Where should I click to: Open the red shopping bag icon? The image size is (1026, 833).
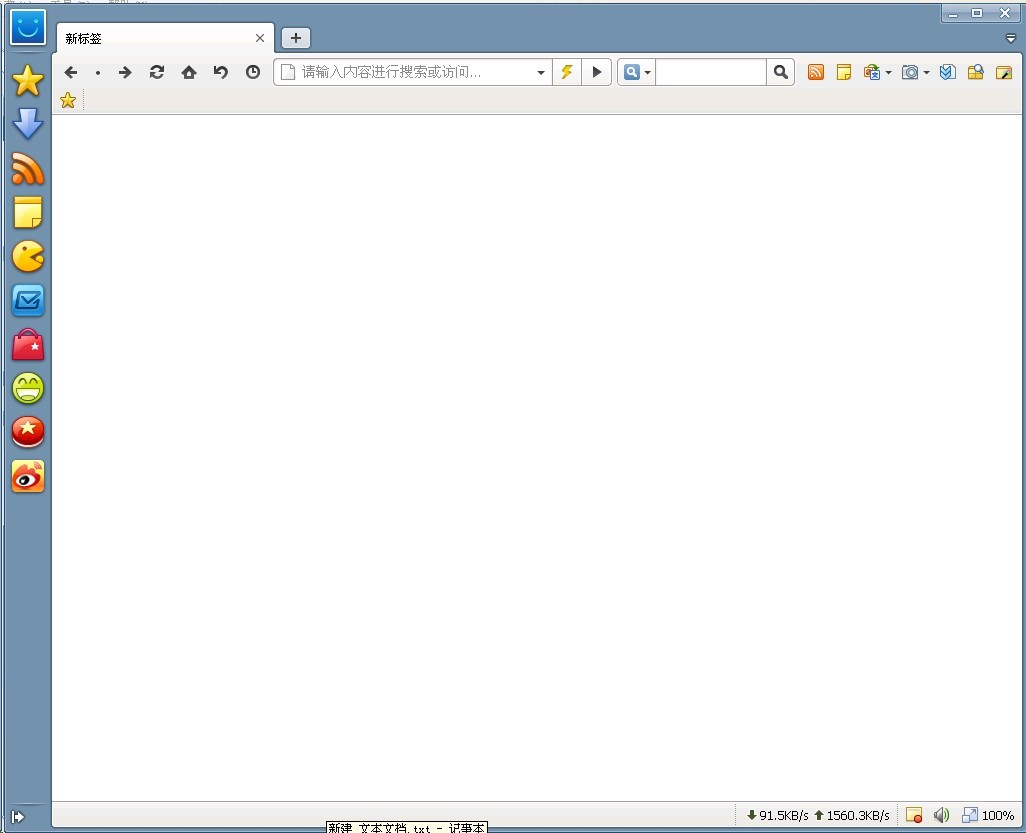point(28,345)
